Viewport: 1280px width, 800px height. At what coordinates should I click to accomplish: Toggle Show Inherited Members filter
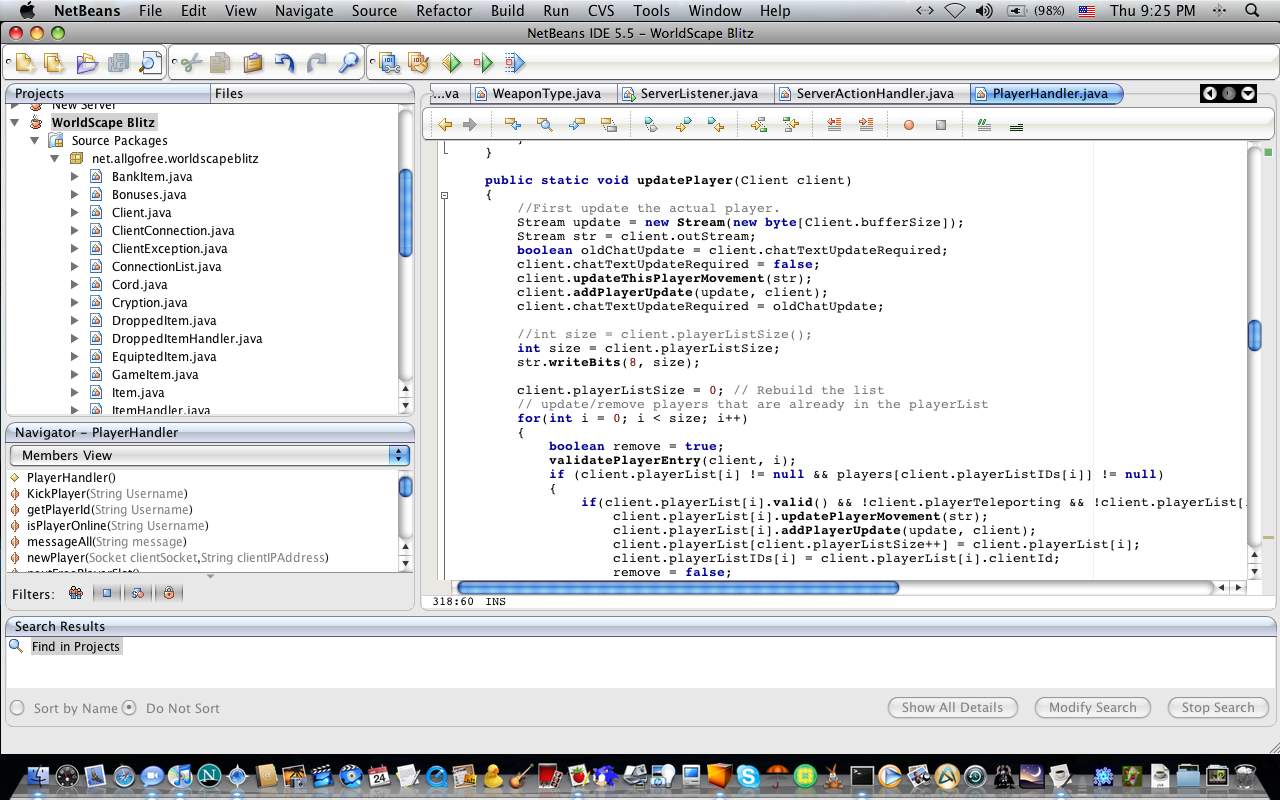(x=75, y=593)
